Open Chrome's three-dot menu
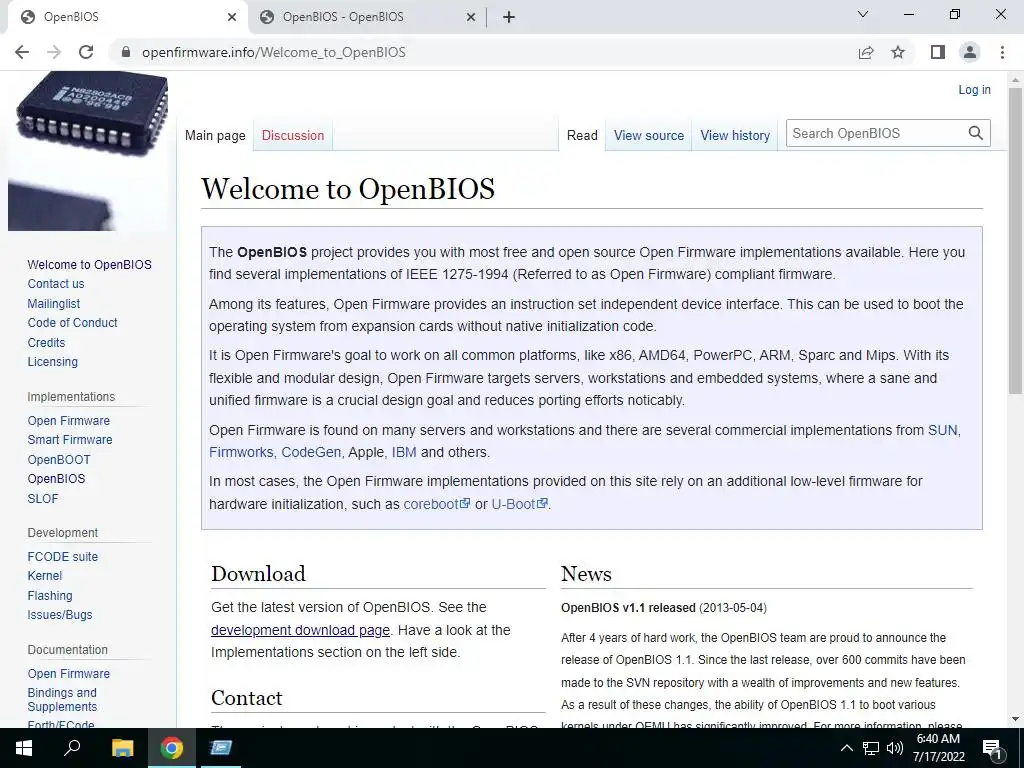Viewport: 1024px width, 768px height. point(1002,52)
